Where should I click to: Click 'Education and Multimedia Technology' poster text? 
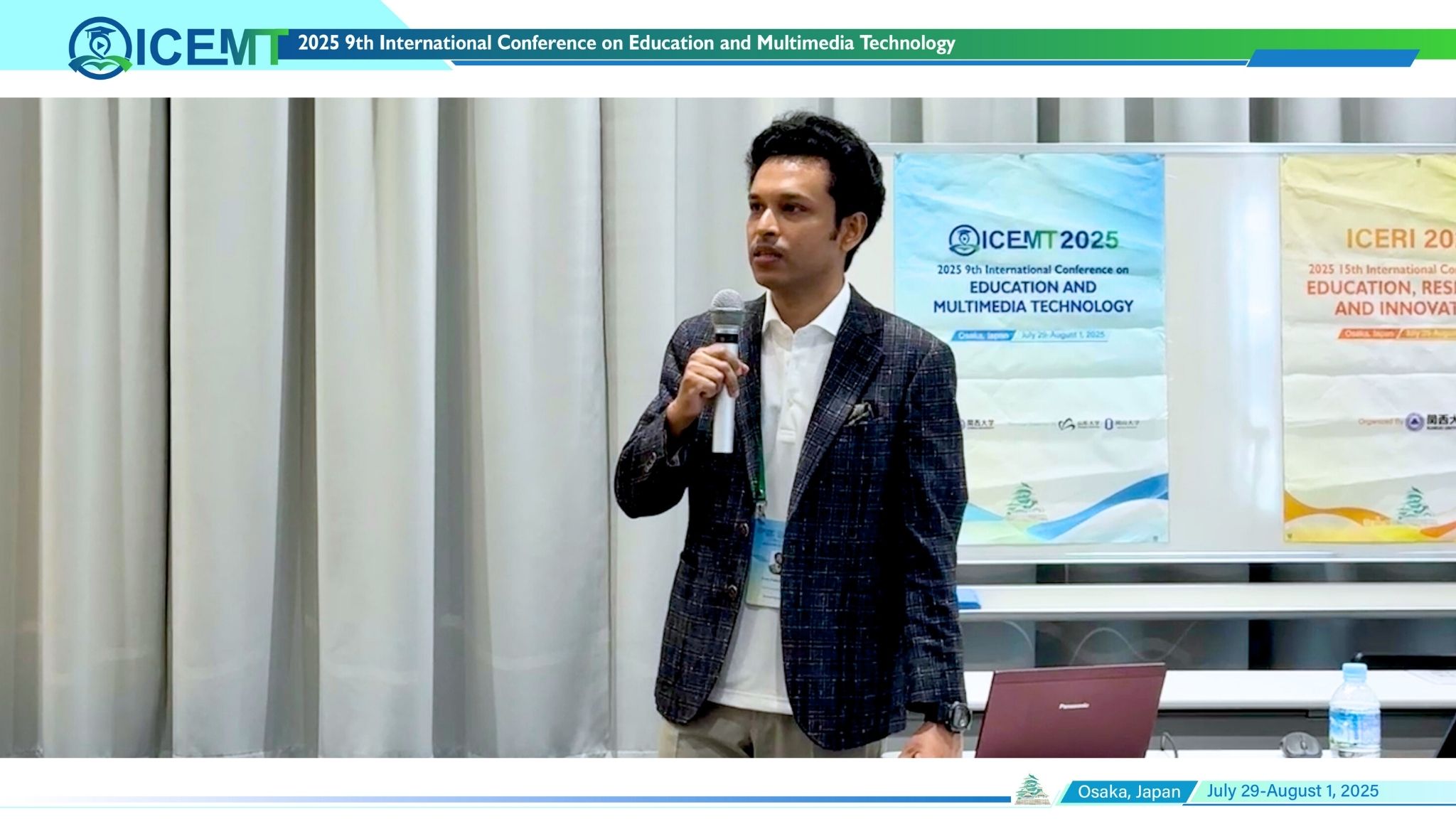coord(1033,296)
